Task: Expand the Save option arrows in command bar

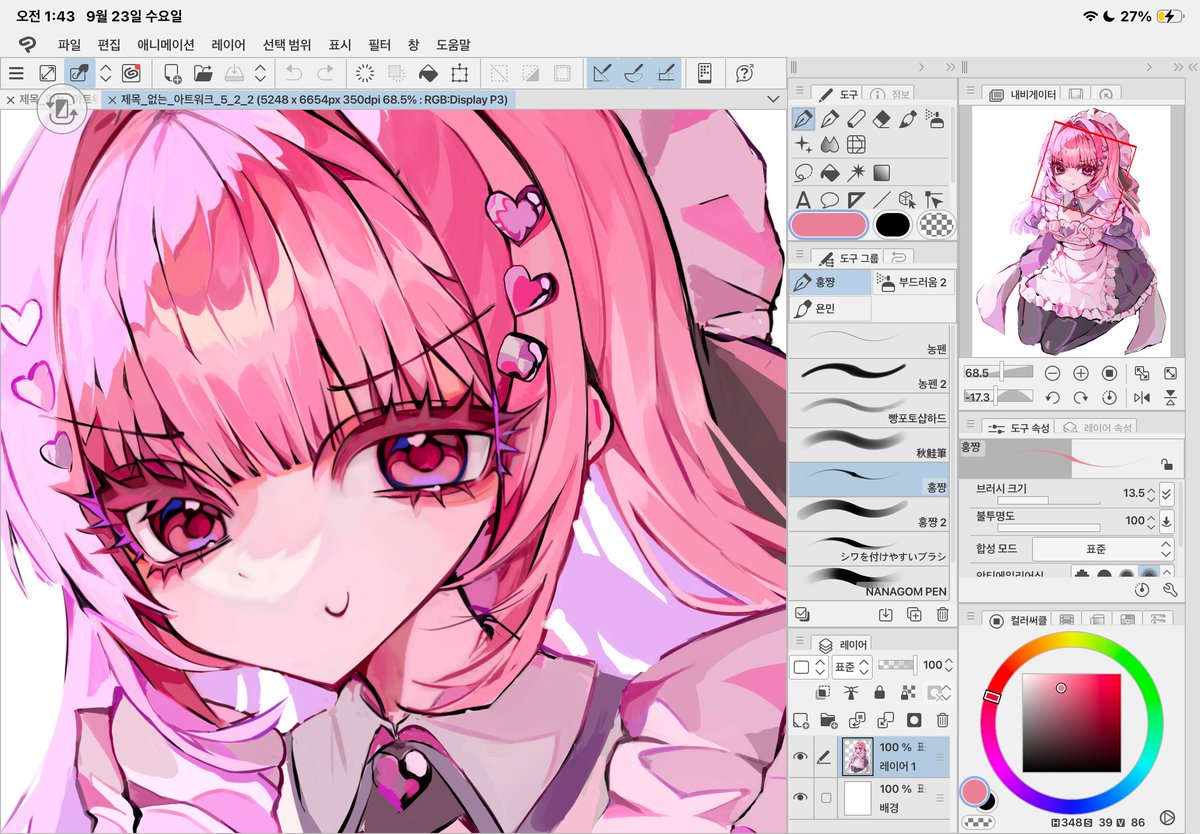Action: pos(260,73)
